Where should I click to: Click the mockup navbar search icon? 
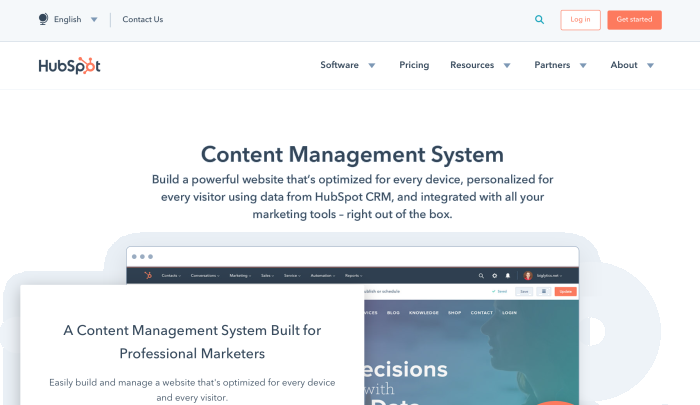coord(481,276)
